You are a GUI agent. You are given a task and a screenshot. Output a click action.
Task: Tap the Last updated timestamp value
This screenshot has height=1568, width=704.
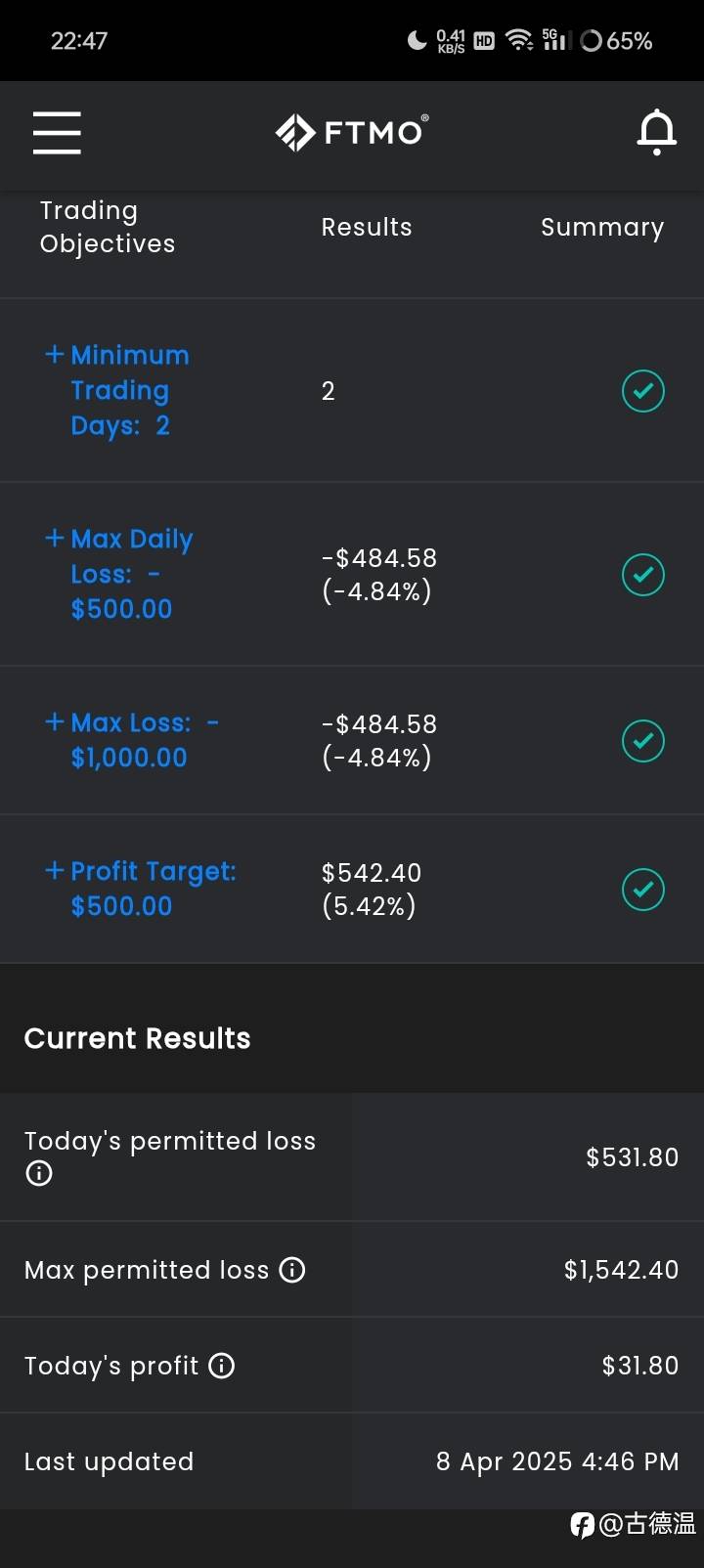click(x=557, y=1461)
